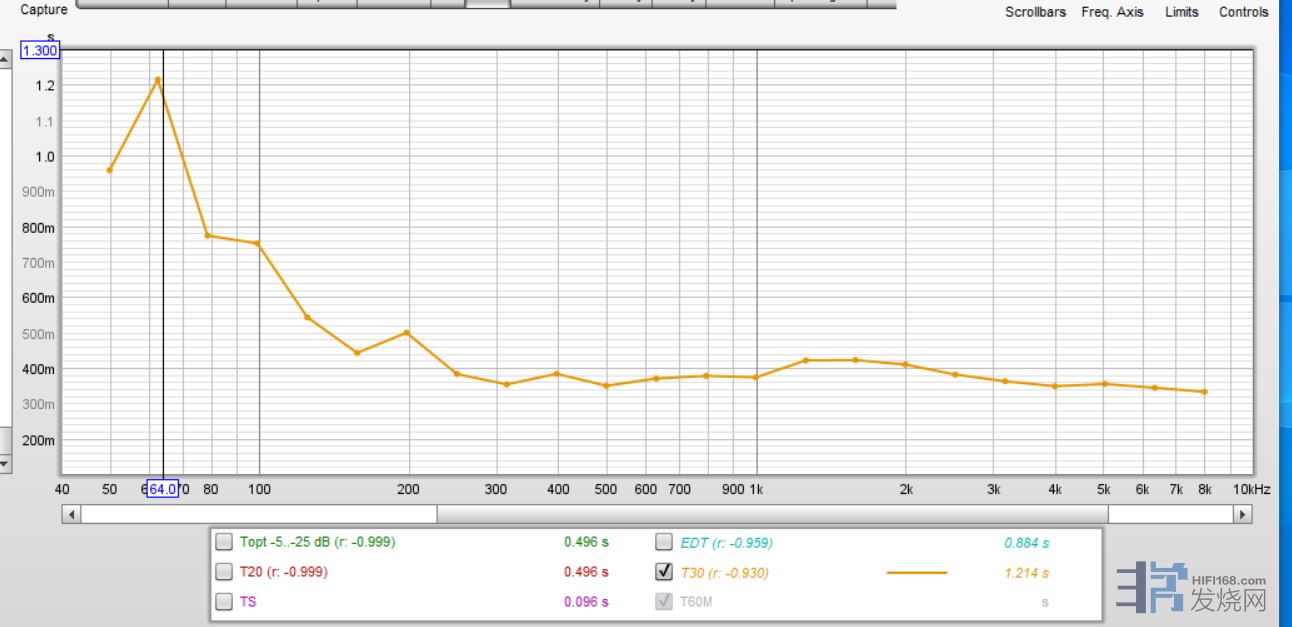
Task: Click the horizontal scrollbar right arrow
Action: [1242, 514]
